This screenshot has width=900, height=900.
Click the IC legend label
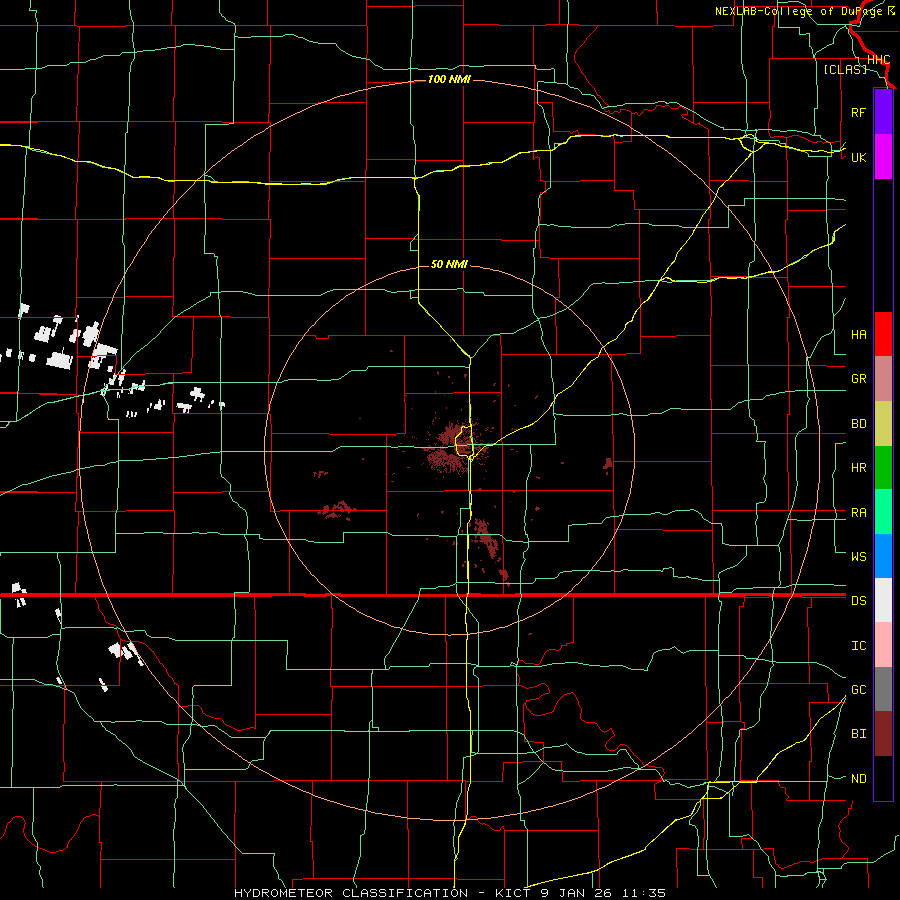click(858, 646)
